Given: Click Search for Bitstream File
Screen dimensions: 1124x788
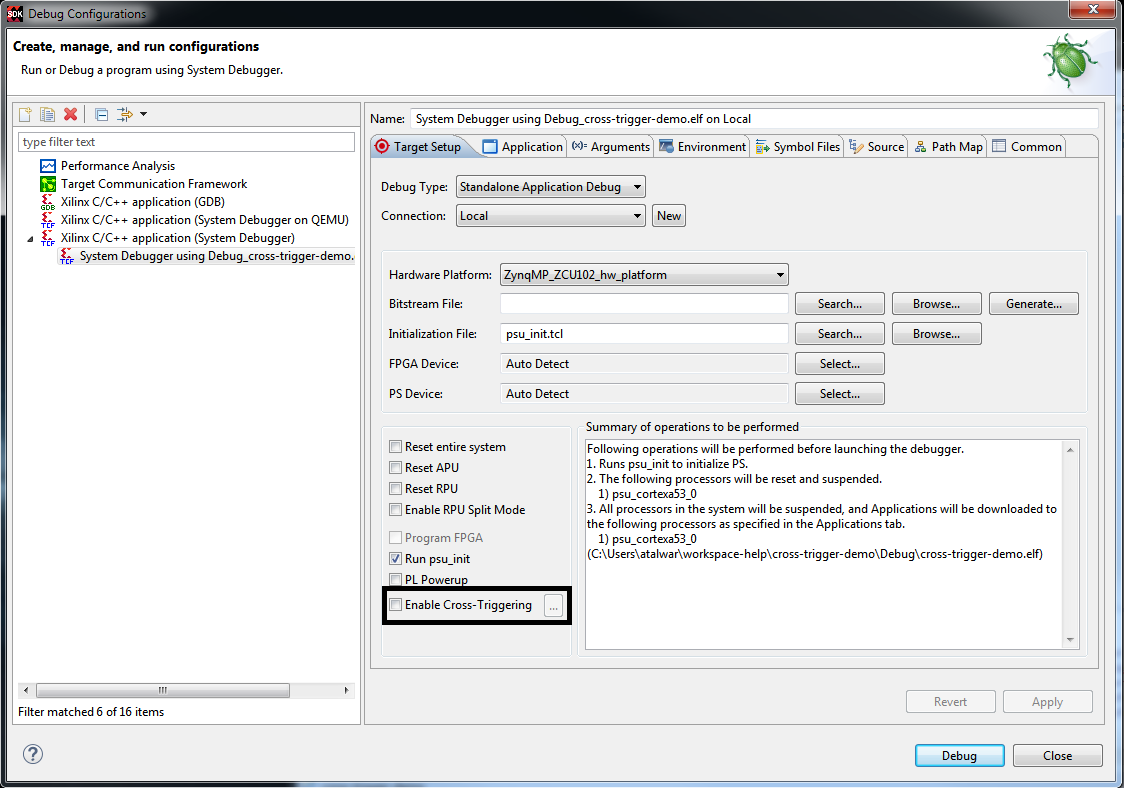Looking at the screenshot, I should click(x=839, y=304).
